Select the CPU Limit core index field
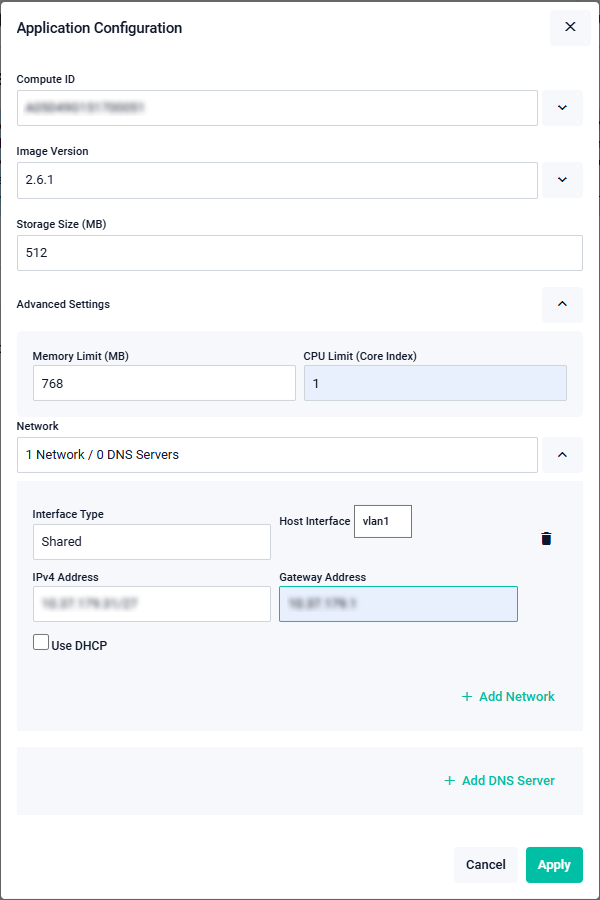 point(435,383)
